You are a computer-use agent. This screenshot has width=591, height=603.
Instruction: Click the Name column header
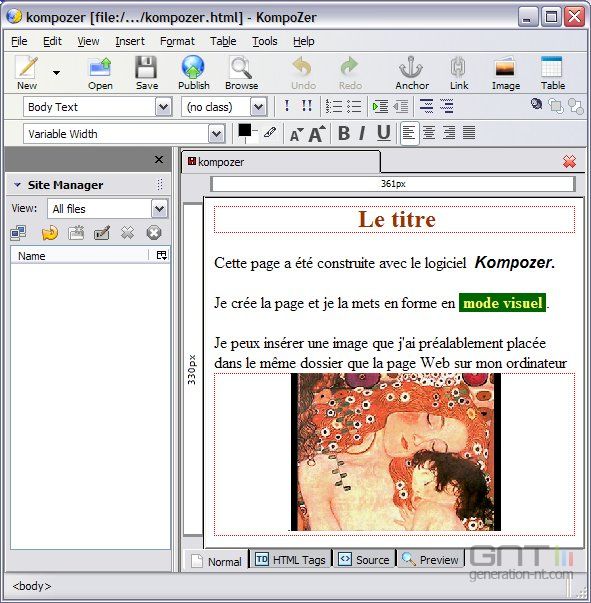[x=79, y=256]
